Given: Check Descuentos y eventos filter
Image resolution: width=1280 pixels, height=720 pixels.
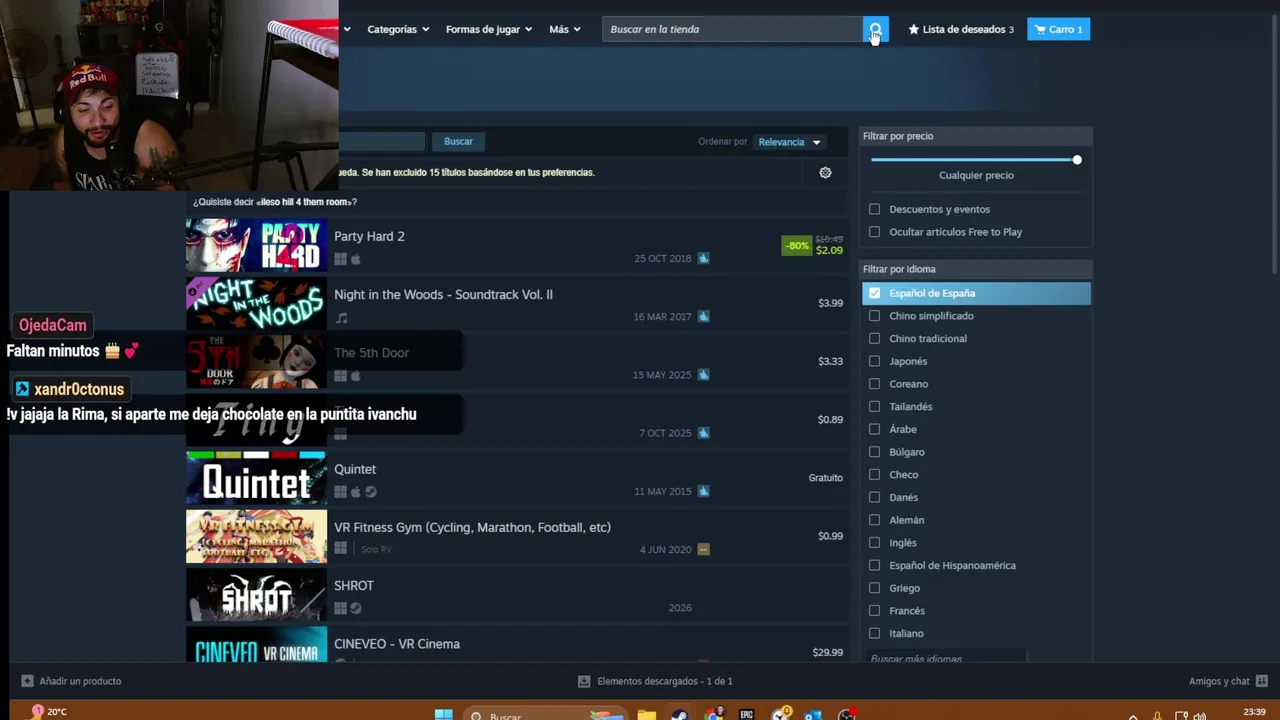Looking at the screenshot, I should point(875,209).
